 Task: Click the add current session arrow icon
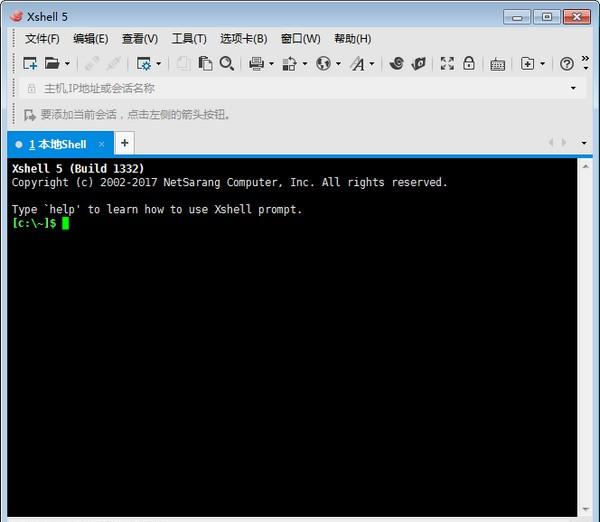pos(29,114)
